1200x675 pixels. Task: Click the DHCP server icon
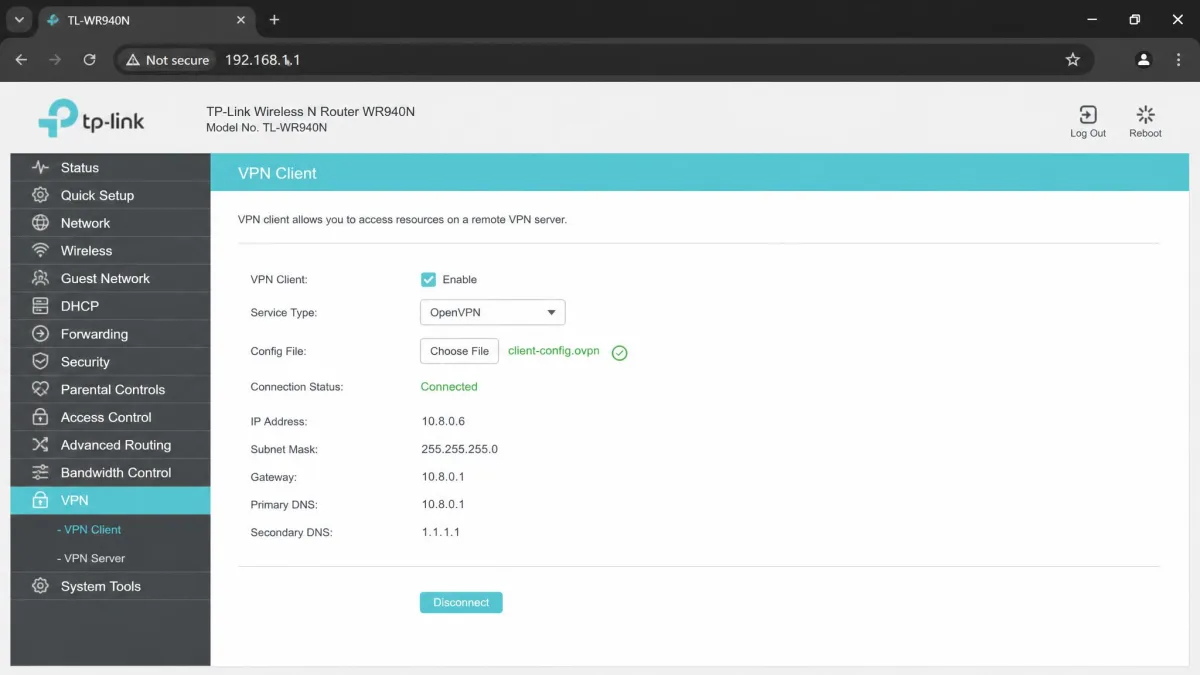click(x=40, y=306)
